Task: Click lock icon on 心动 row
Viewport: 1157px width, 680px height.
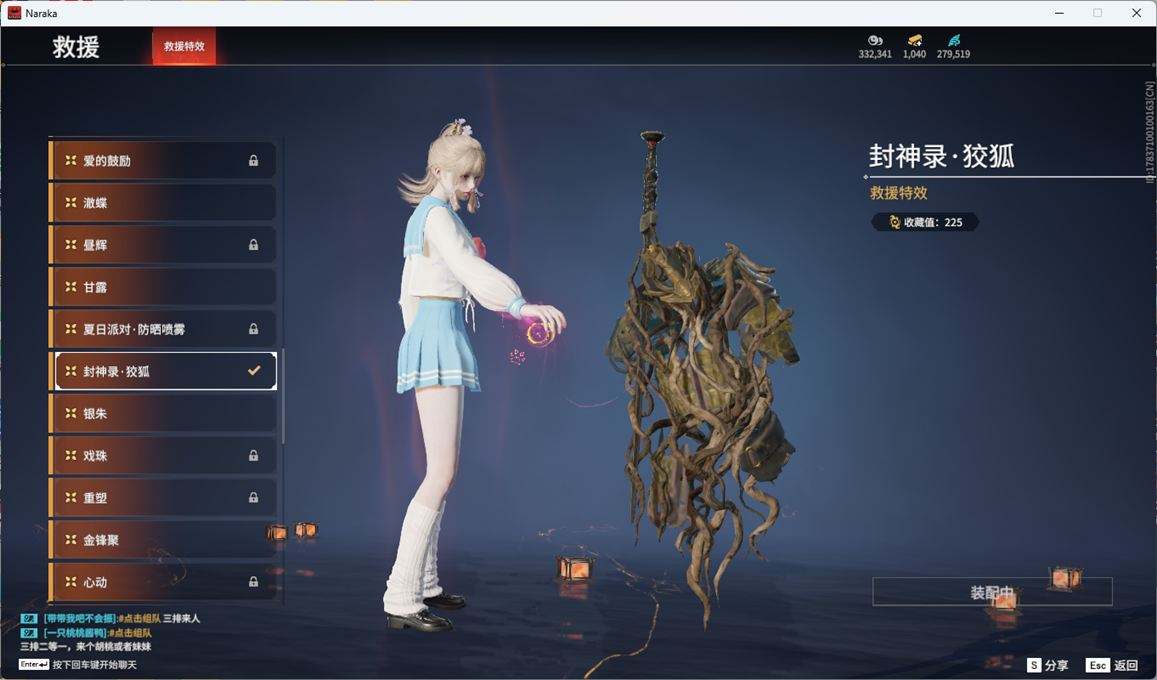Action: (253, 582)
